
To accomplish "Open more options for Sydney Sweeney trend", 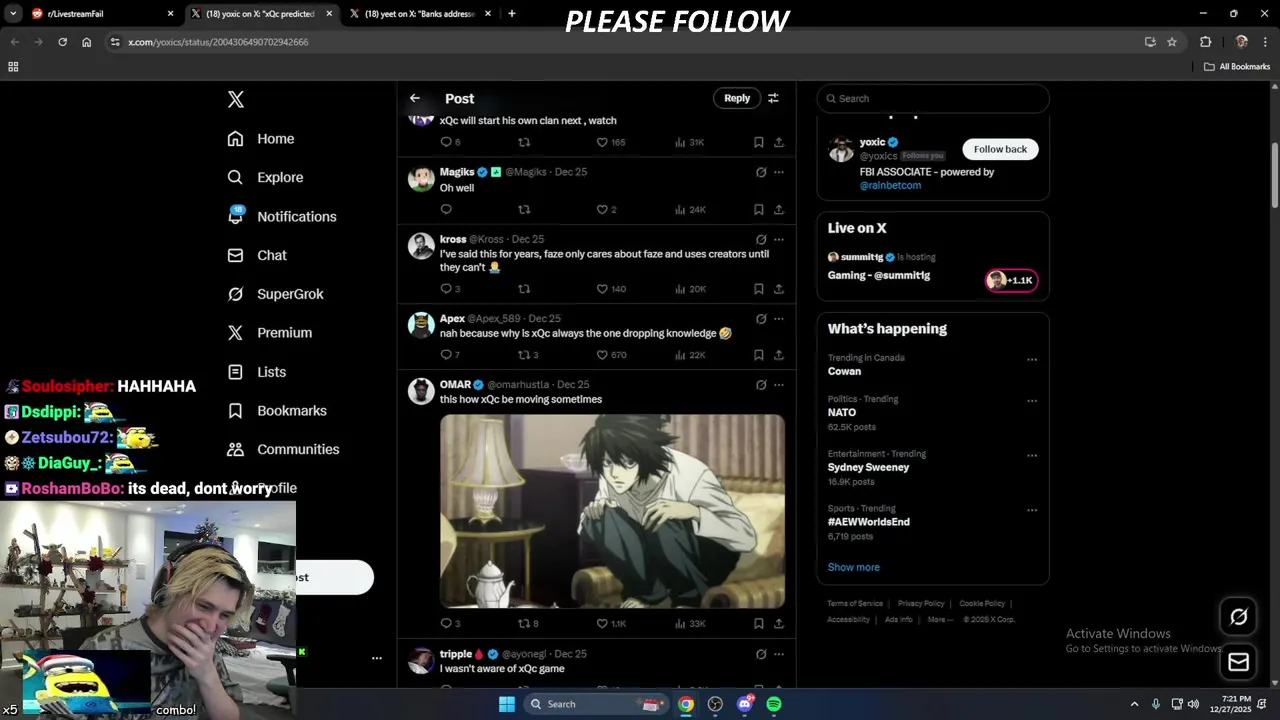I will [1032, 456].
